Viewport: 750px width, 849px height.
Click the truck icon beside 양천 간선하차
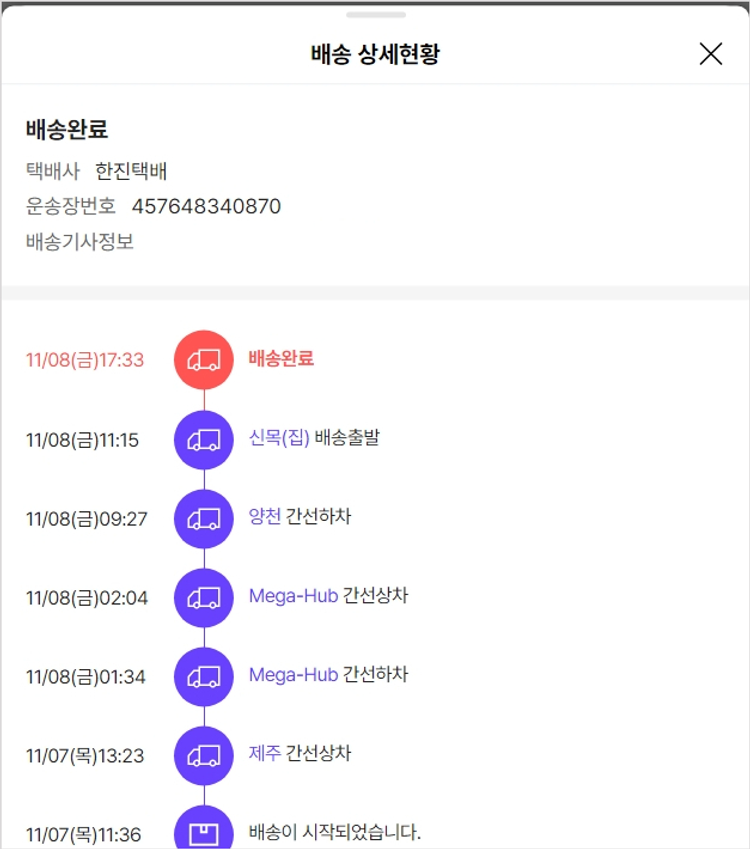204,518
